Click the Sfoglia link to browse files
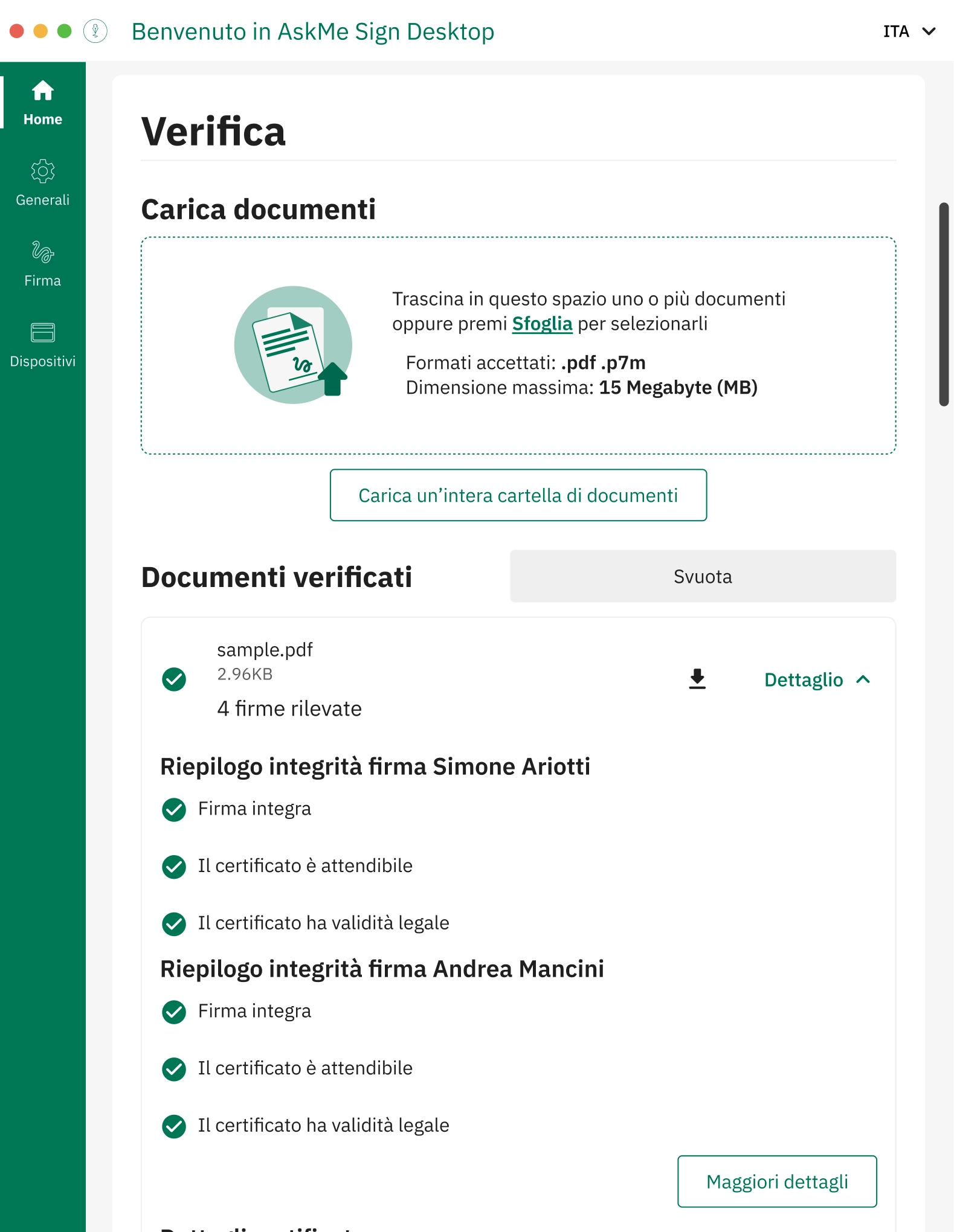The width and height of the screenshot is (954, 1232). (542, 324)
